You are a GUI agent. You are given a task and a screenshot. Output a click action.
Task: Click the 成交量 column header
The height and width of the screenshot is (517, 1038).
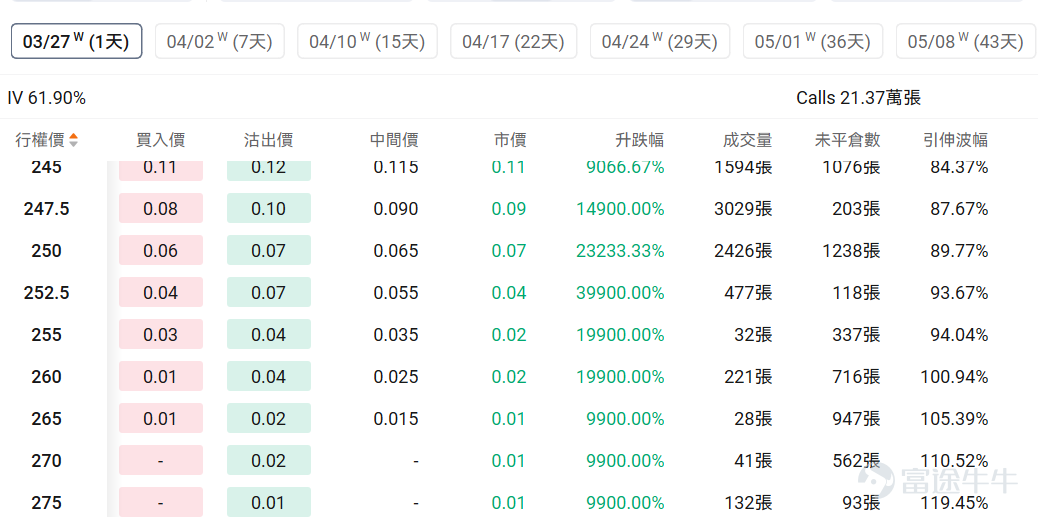tap(747, 140)
